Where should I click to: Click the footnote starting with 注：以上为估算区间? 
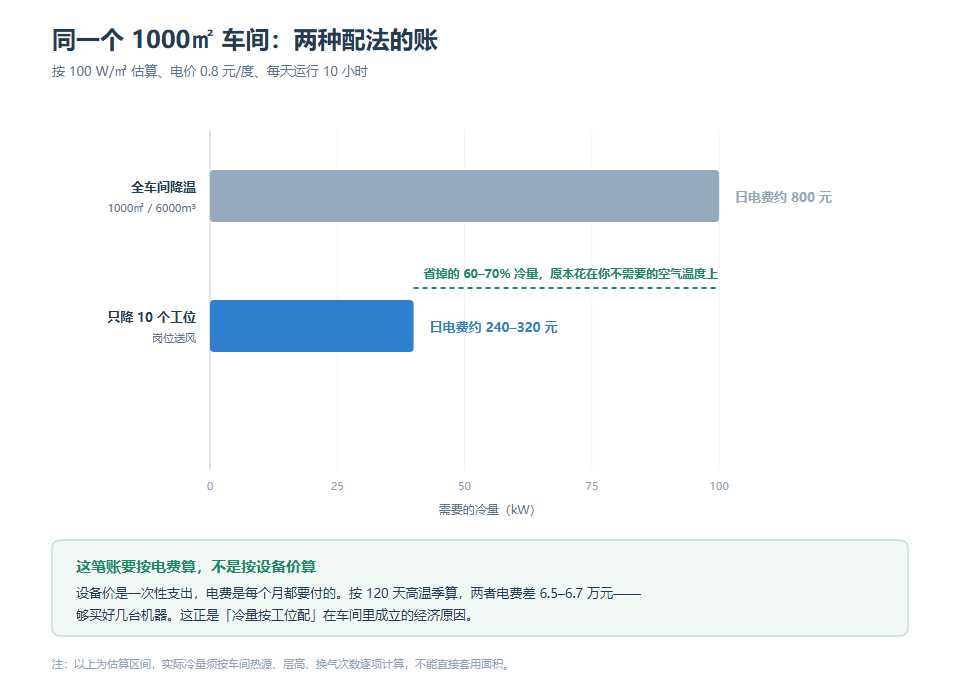coord(282,664)
